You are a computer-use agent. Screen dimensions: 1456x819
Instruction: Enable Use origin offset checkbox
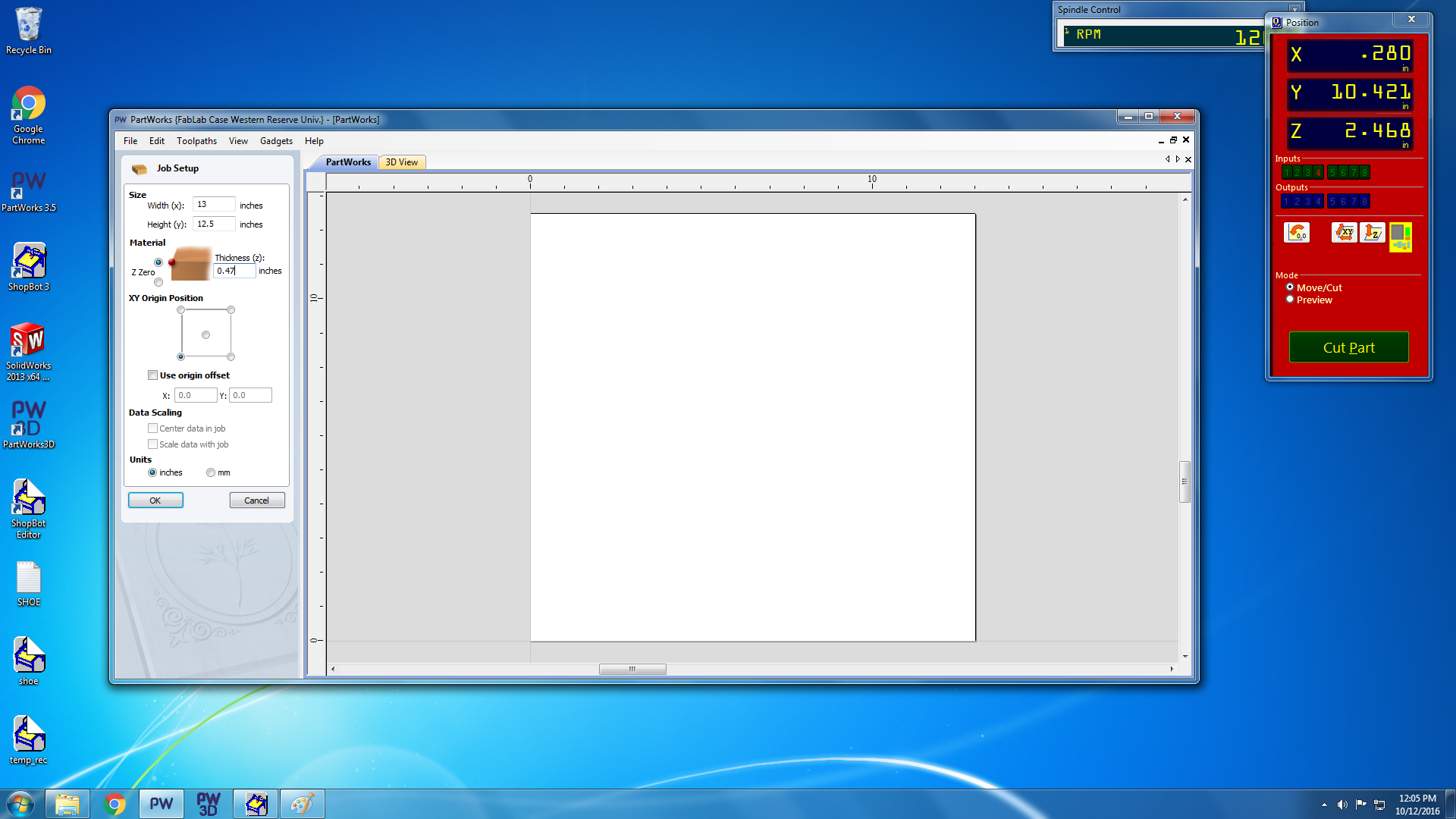pos(152,375)
